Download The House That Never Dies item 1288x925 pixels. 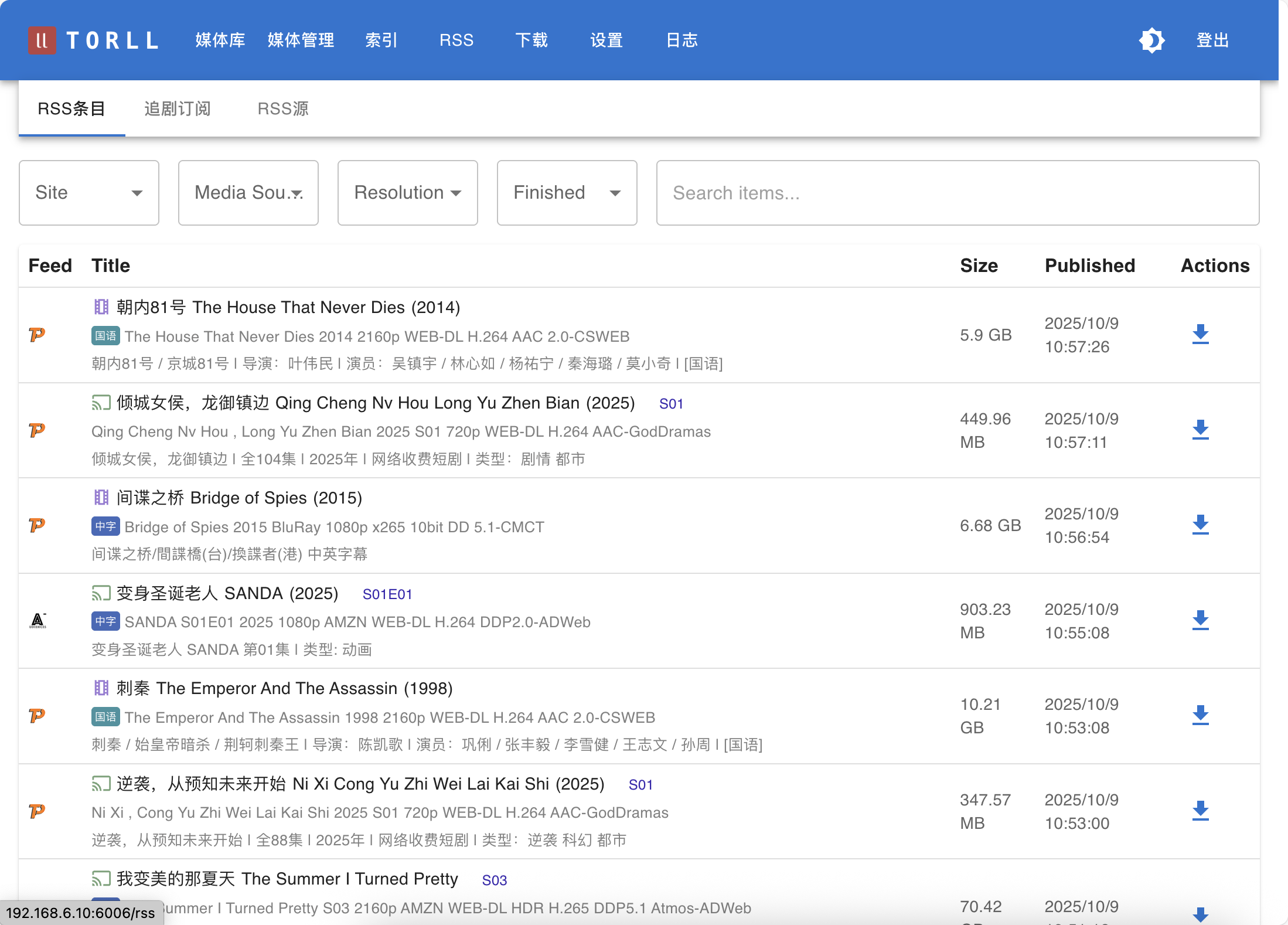pyautogui.click(x=1200, y=335)
